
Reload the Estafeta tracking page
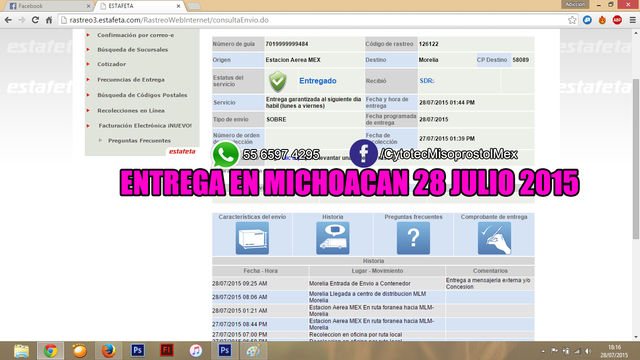36,20
